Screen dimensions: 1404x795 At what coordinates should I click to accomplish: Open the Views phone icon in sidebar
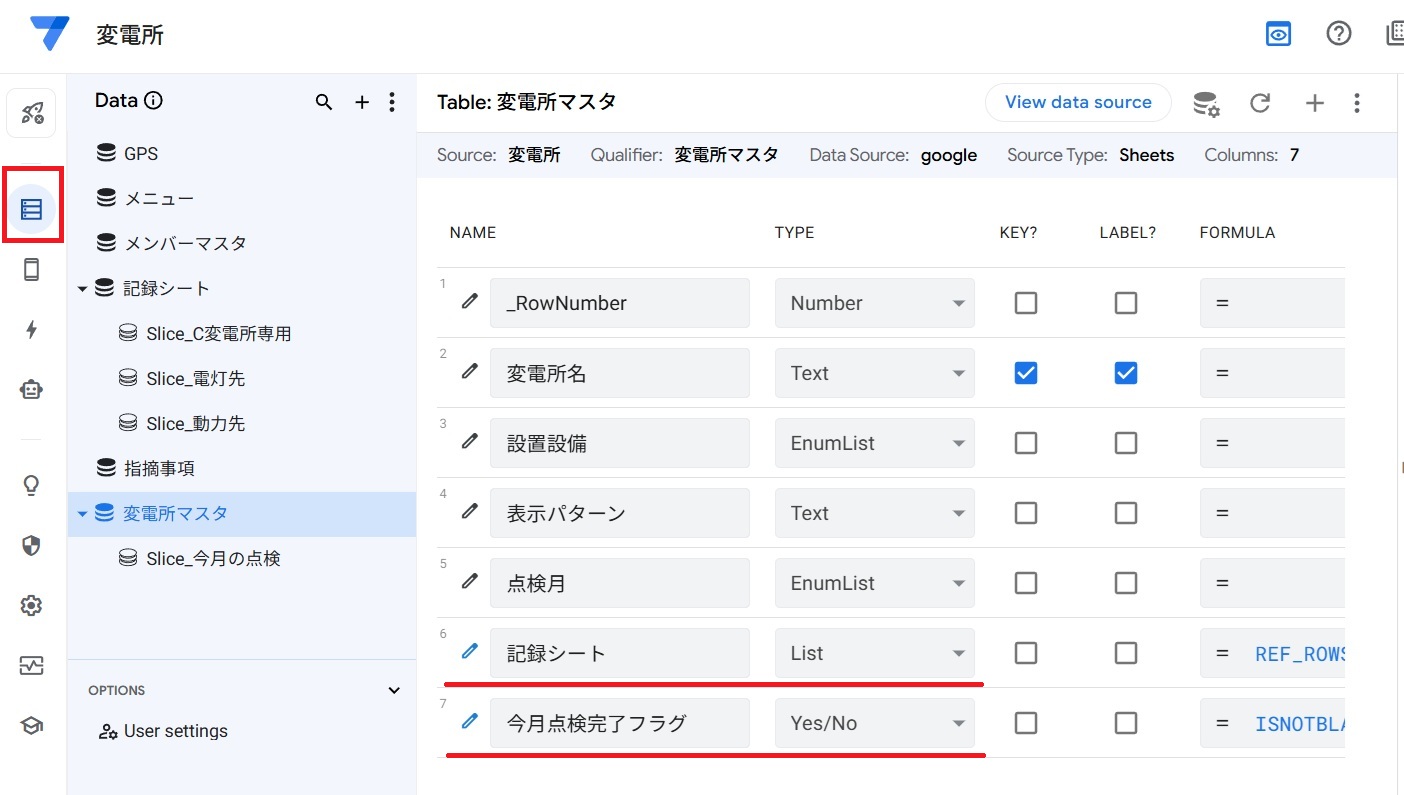click(32, 269)
